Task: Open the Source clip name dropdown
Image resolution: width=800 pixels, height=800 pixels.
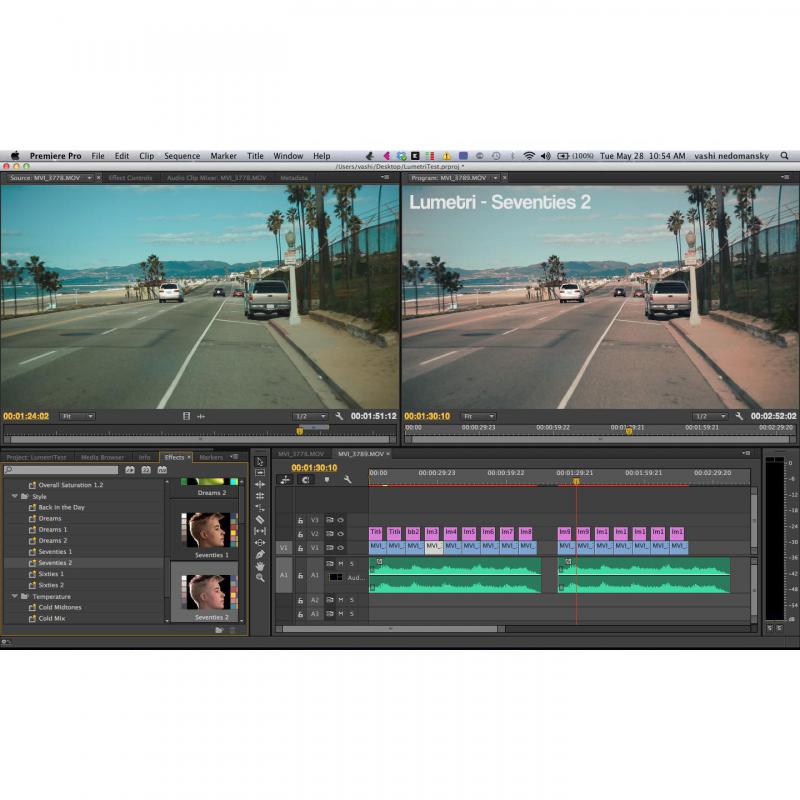Action: coord(89,178)
